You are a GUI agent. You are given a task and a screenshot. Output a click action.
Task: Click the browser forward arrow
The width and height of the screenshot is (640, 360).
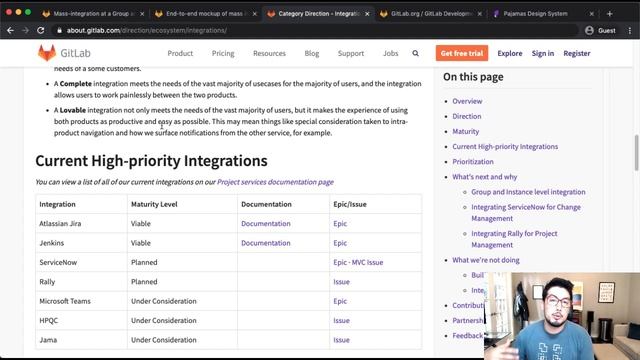coord(25,30)
